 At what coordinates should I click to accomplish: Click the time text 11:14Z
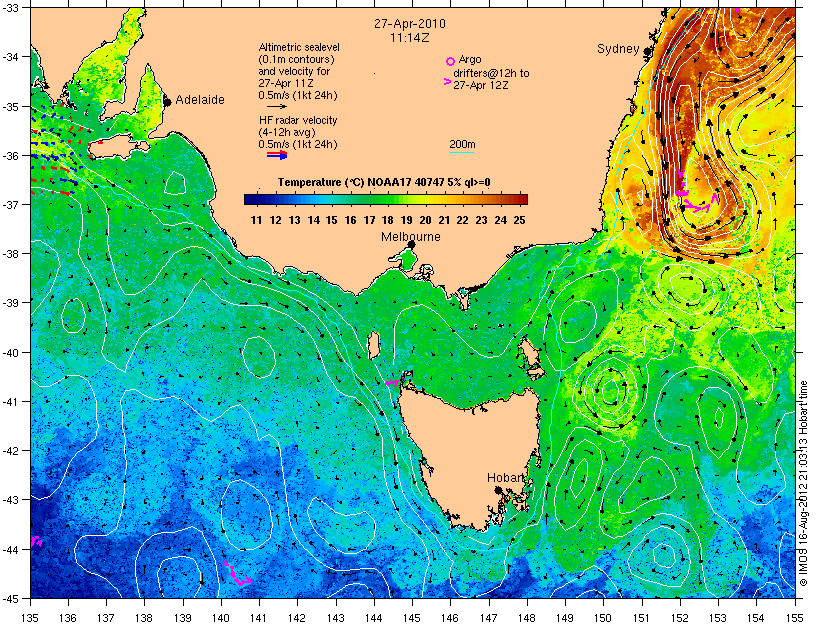point(410,38)
